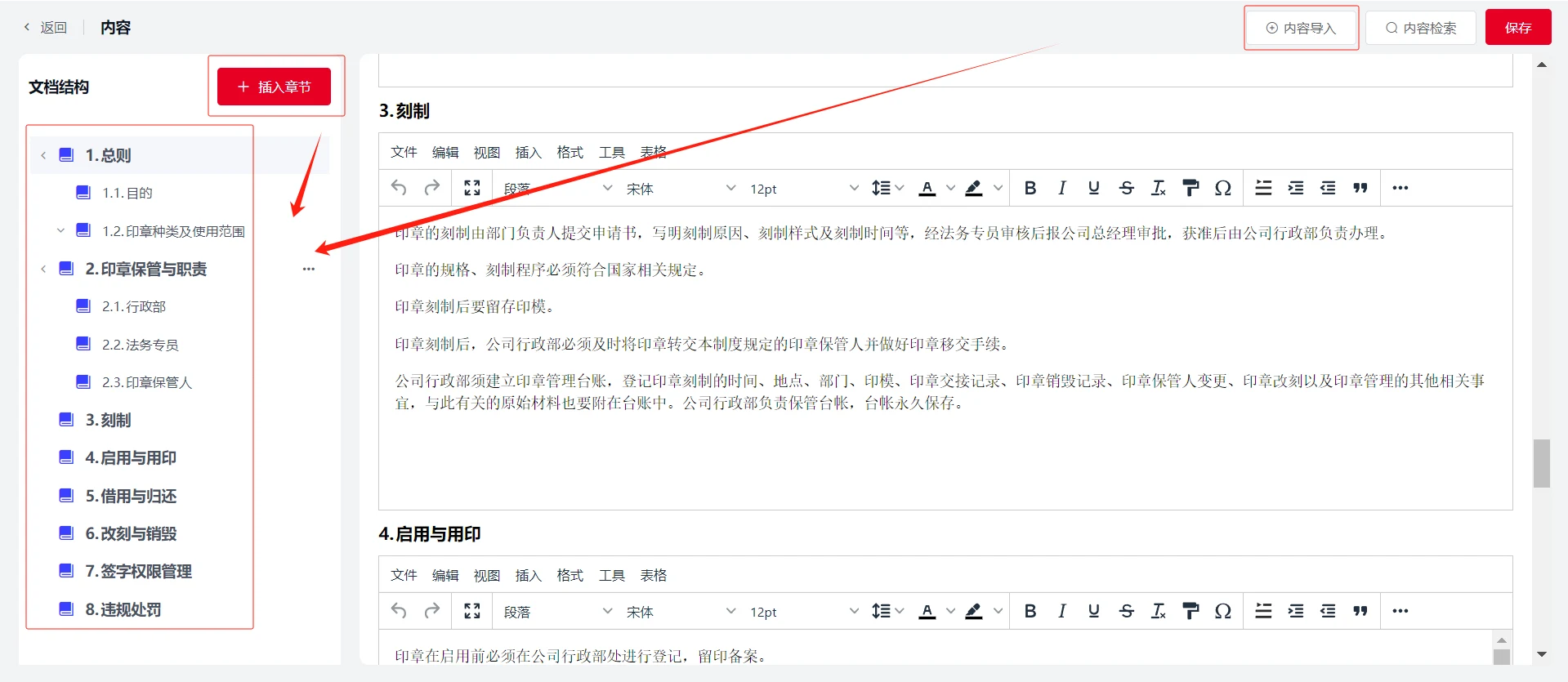The image size is (1568, 682).
Task: Select 2.1.行政部 in document structure
Action: [x=134, y=306]
